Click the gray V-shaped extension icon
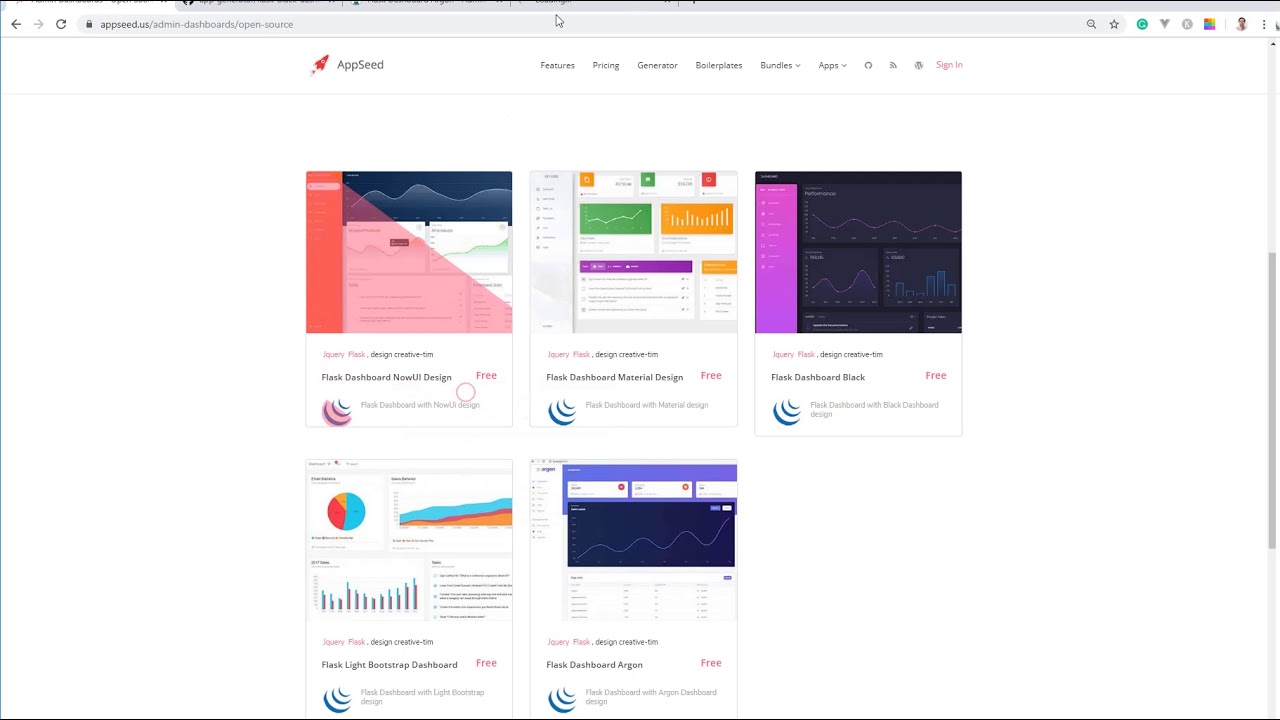The width and height of the screenshot is (1280, 720). (x=1164, y=24)
